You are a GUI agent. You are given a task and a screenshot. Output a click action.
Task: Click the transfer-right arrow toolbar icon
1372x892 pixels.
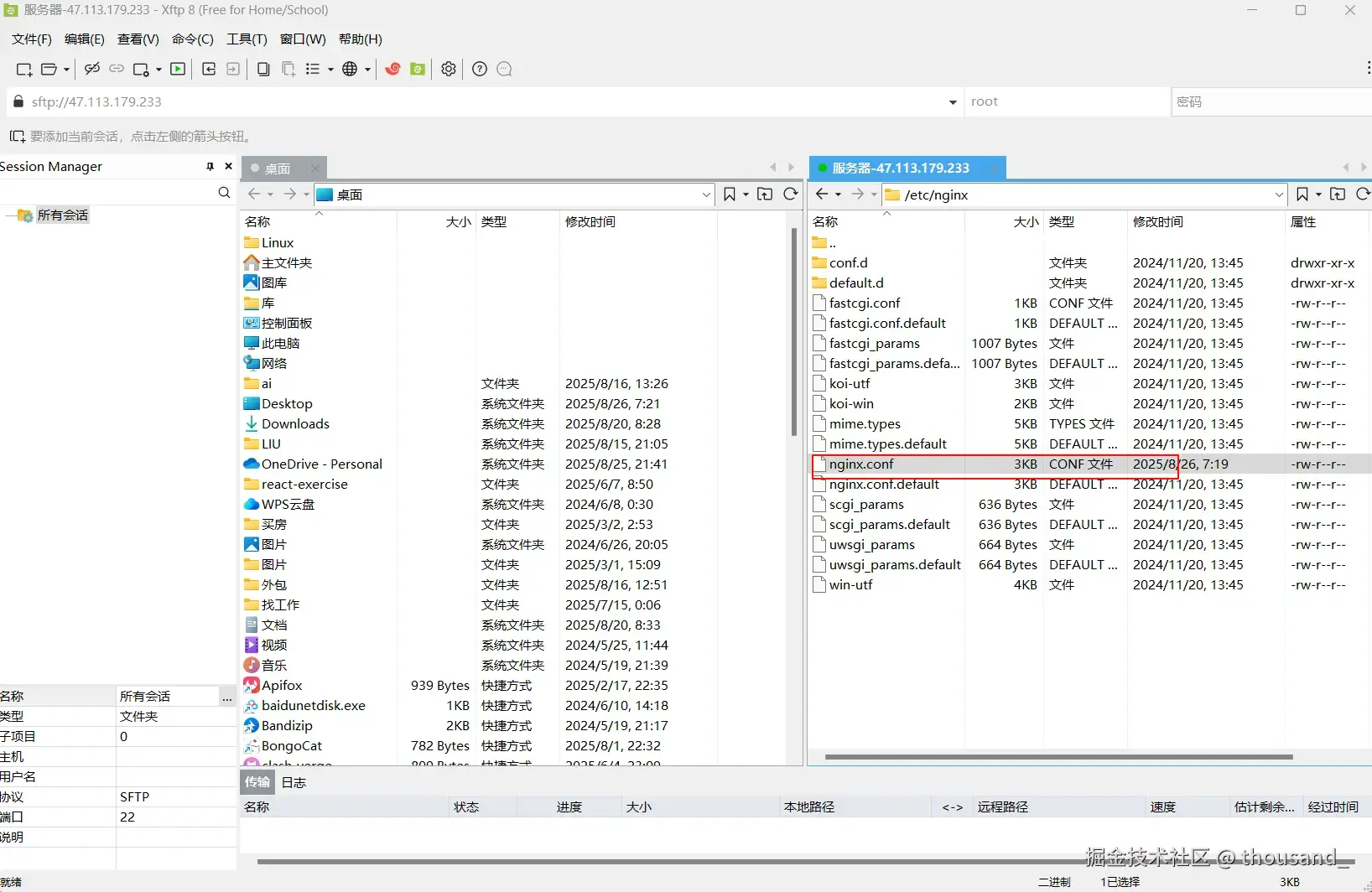233,69
